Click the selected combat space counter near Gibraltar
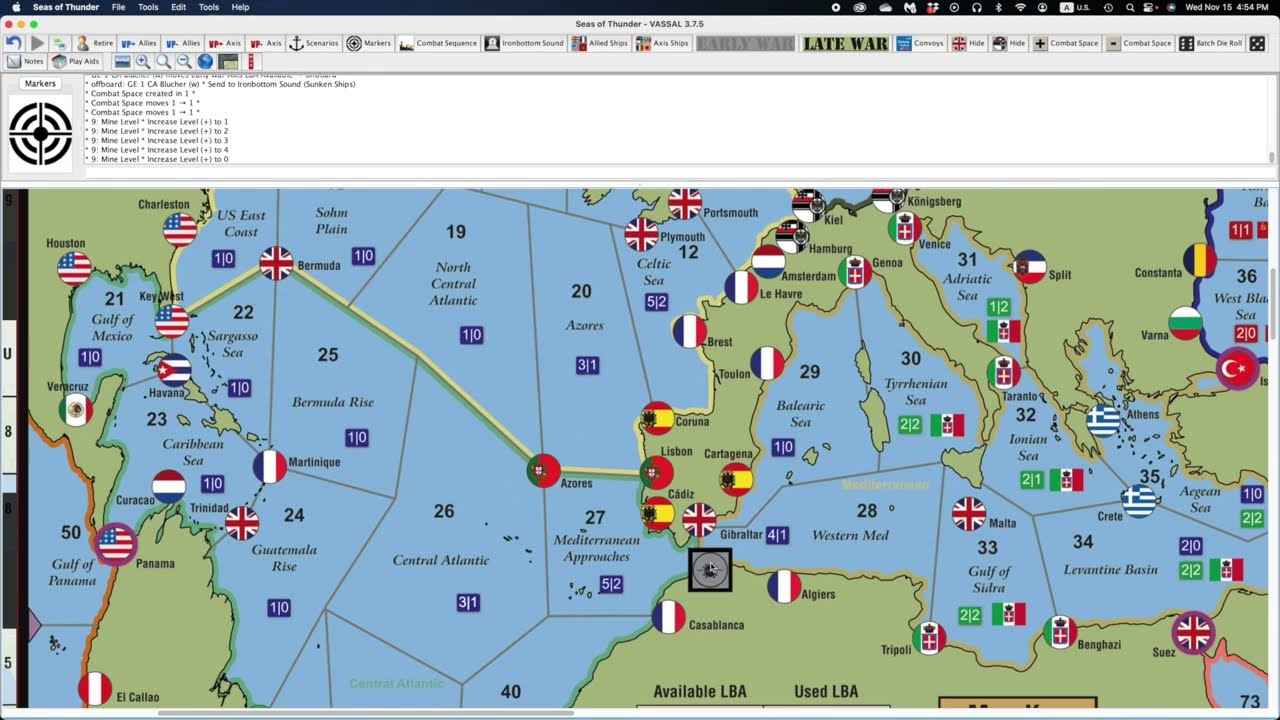 pos(710,570)
